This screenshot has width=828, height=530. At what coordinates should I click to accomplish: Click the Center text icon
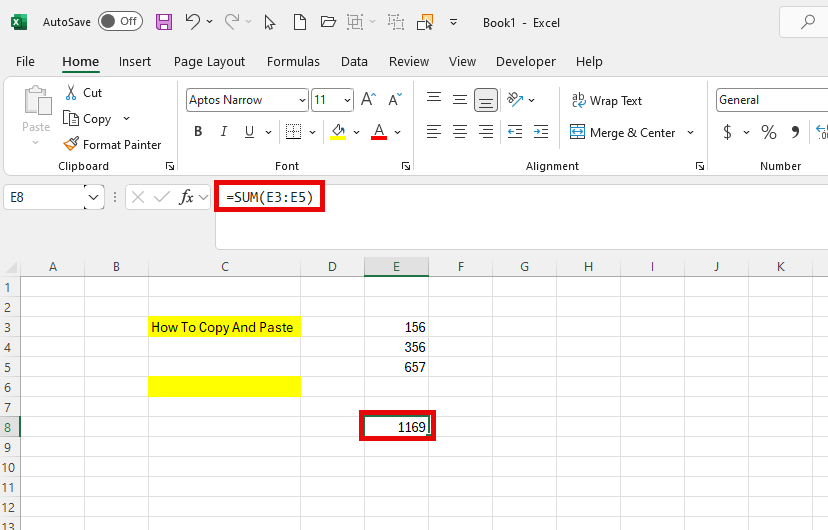460,131
